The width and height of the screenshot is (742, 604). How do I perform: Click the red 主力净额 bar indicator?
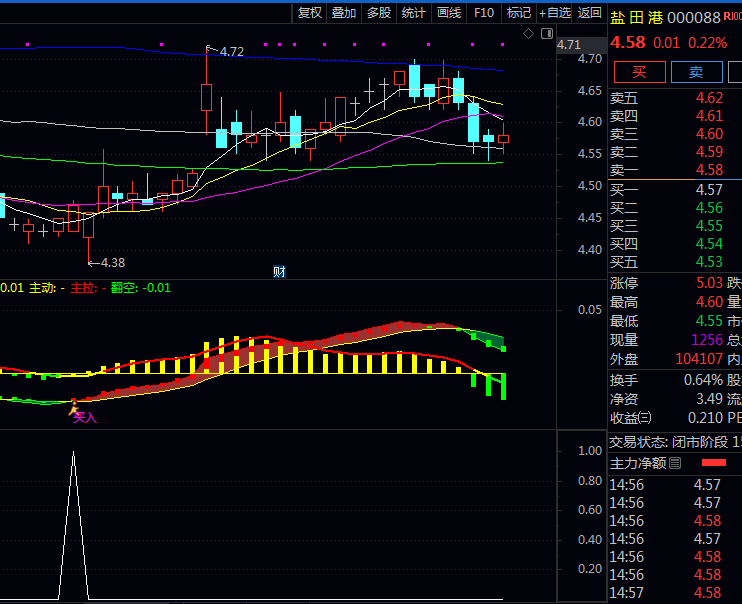coord(713,463)
